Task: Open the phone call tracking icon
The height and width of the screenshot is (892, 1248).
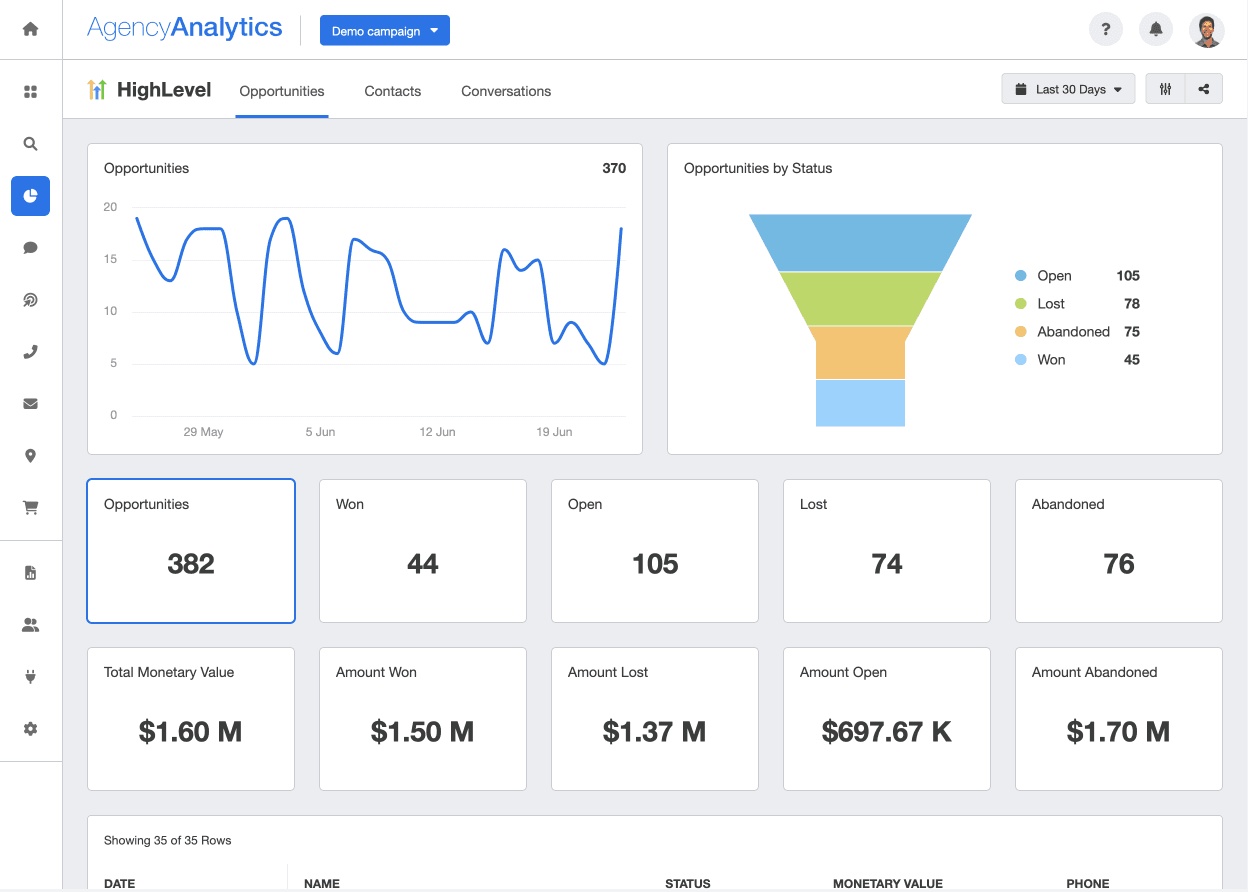Action: pos(30,352)
